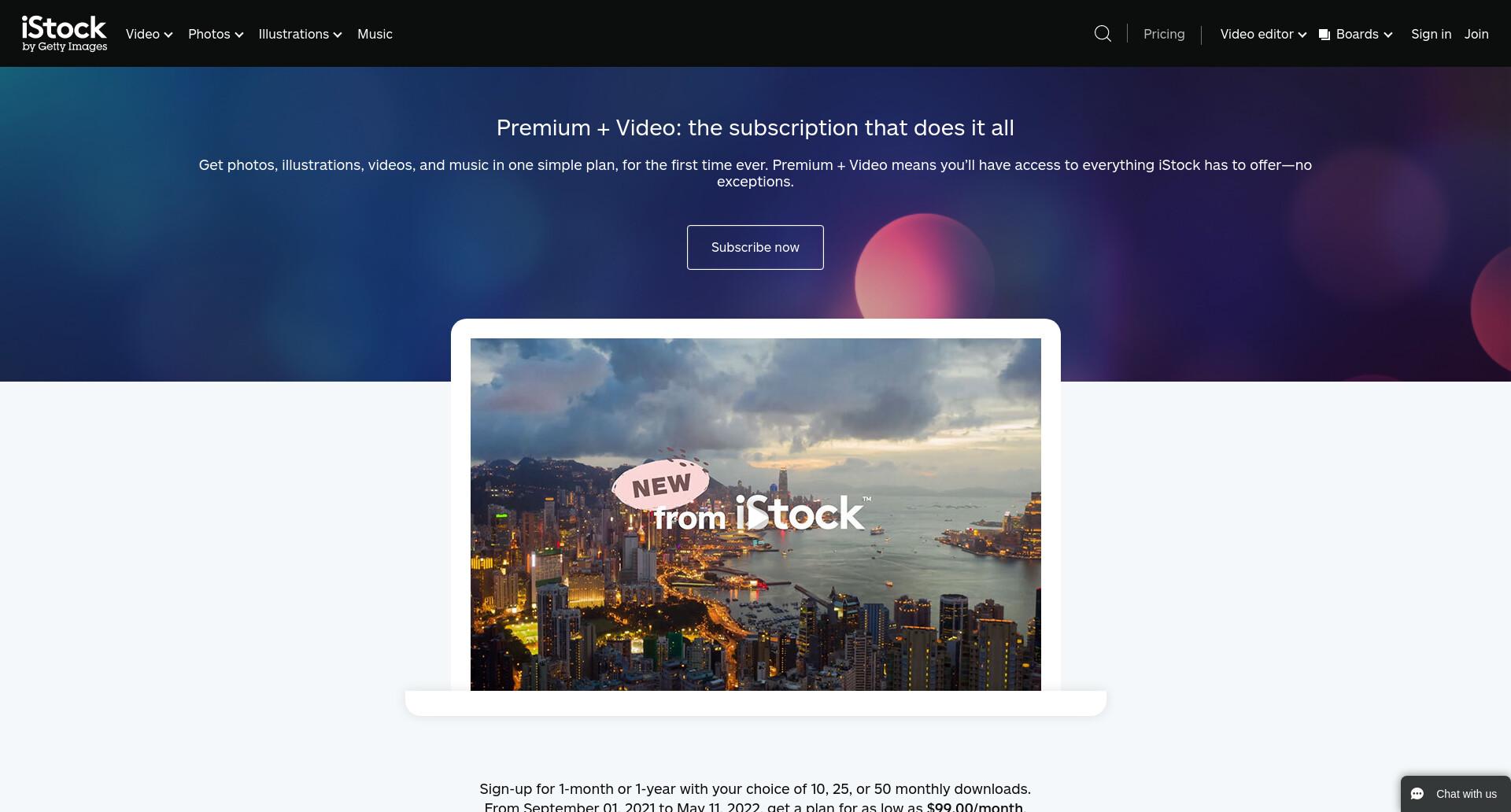This screenshot has width=1511, height=812.
Task: Expand the Video menu chevron
Action: click(x=168, y=35)
